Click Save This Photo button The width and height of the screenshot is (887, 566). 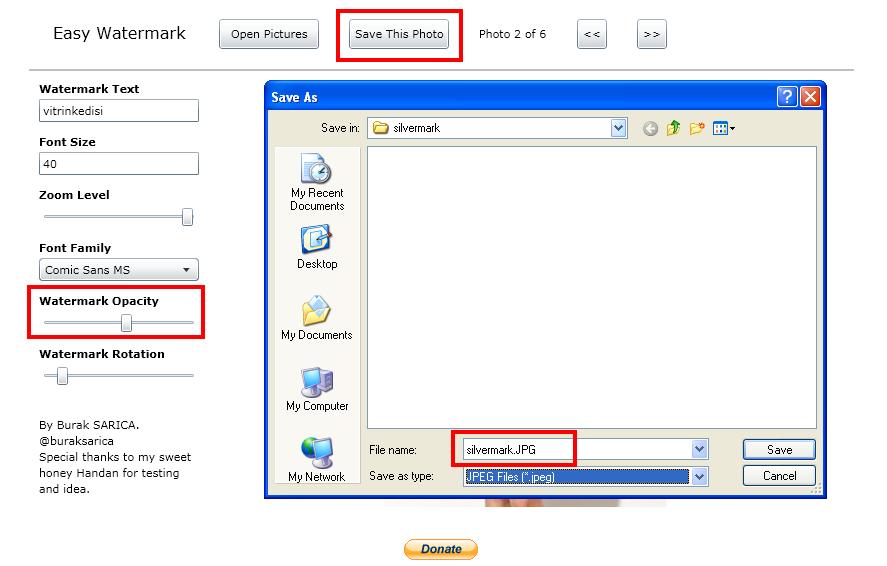coord(399,34)
